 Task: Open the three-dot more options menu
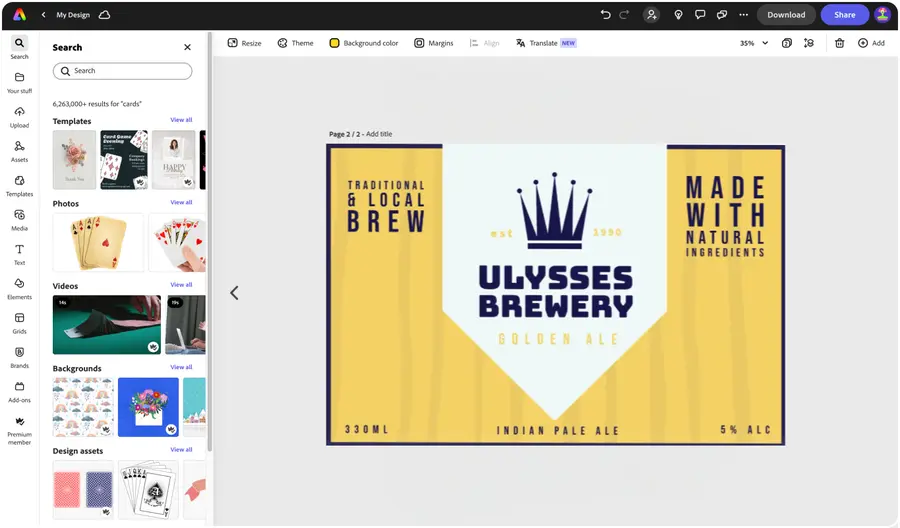[743, 15]
